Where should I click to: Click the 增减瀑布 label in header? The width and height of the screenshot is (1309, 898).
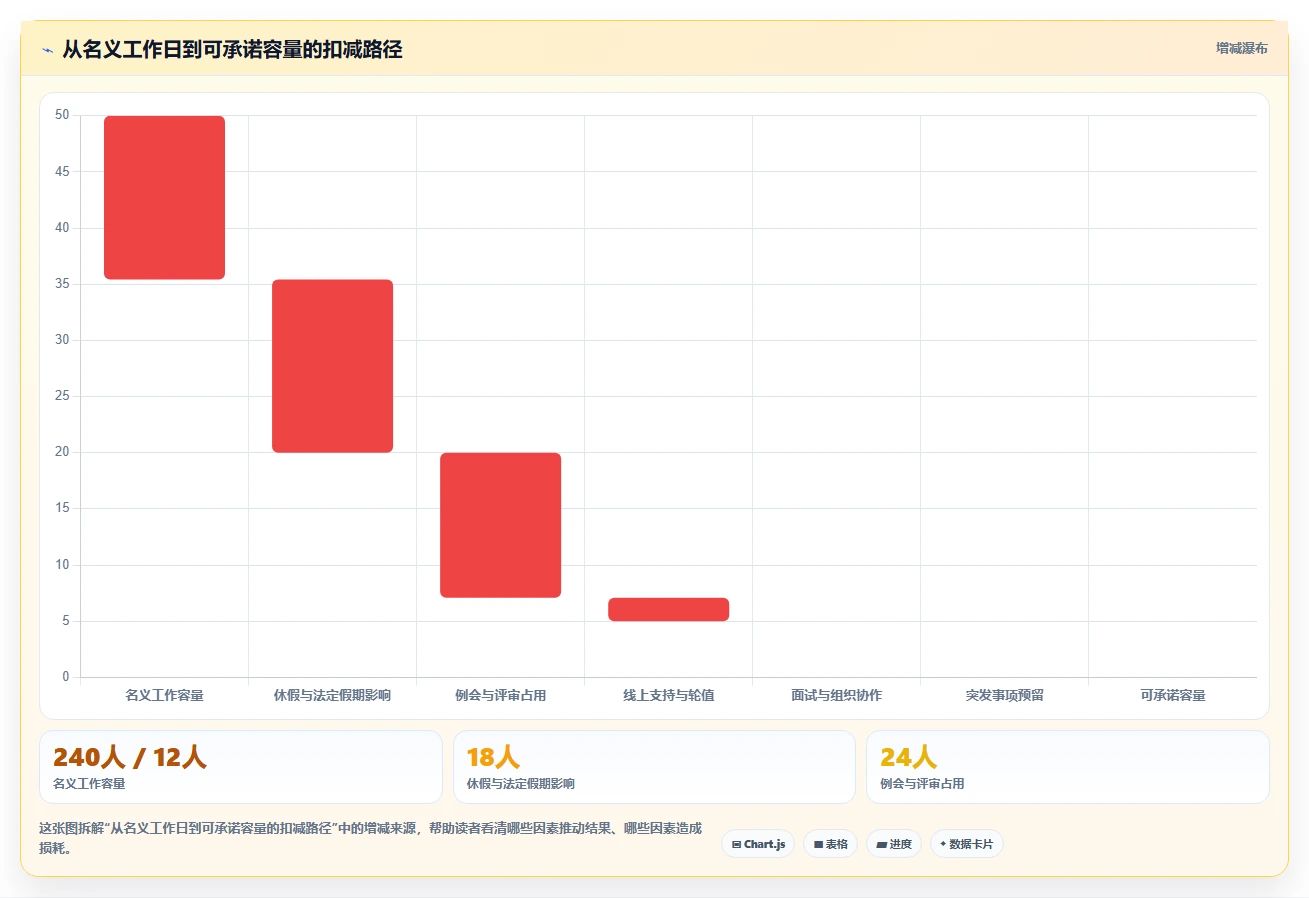click(1242, 48)
